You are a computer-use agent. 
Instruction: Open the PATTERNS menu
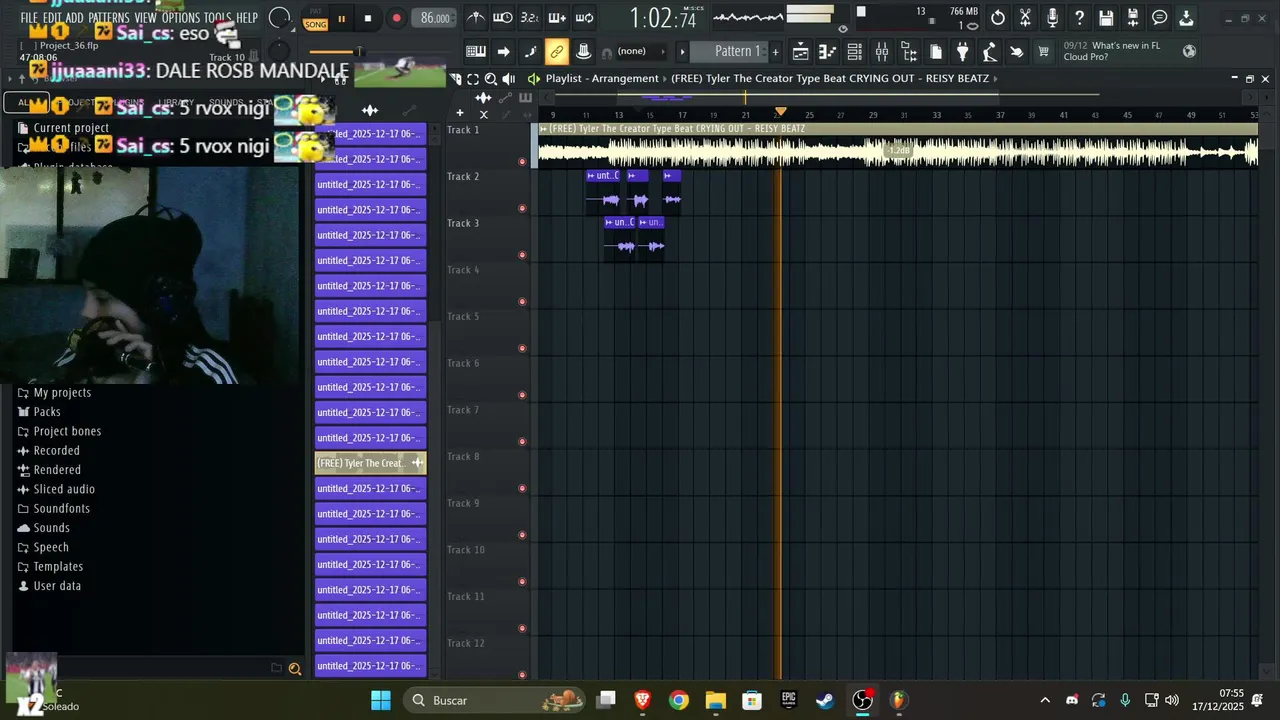coord(108,18)
